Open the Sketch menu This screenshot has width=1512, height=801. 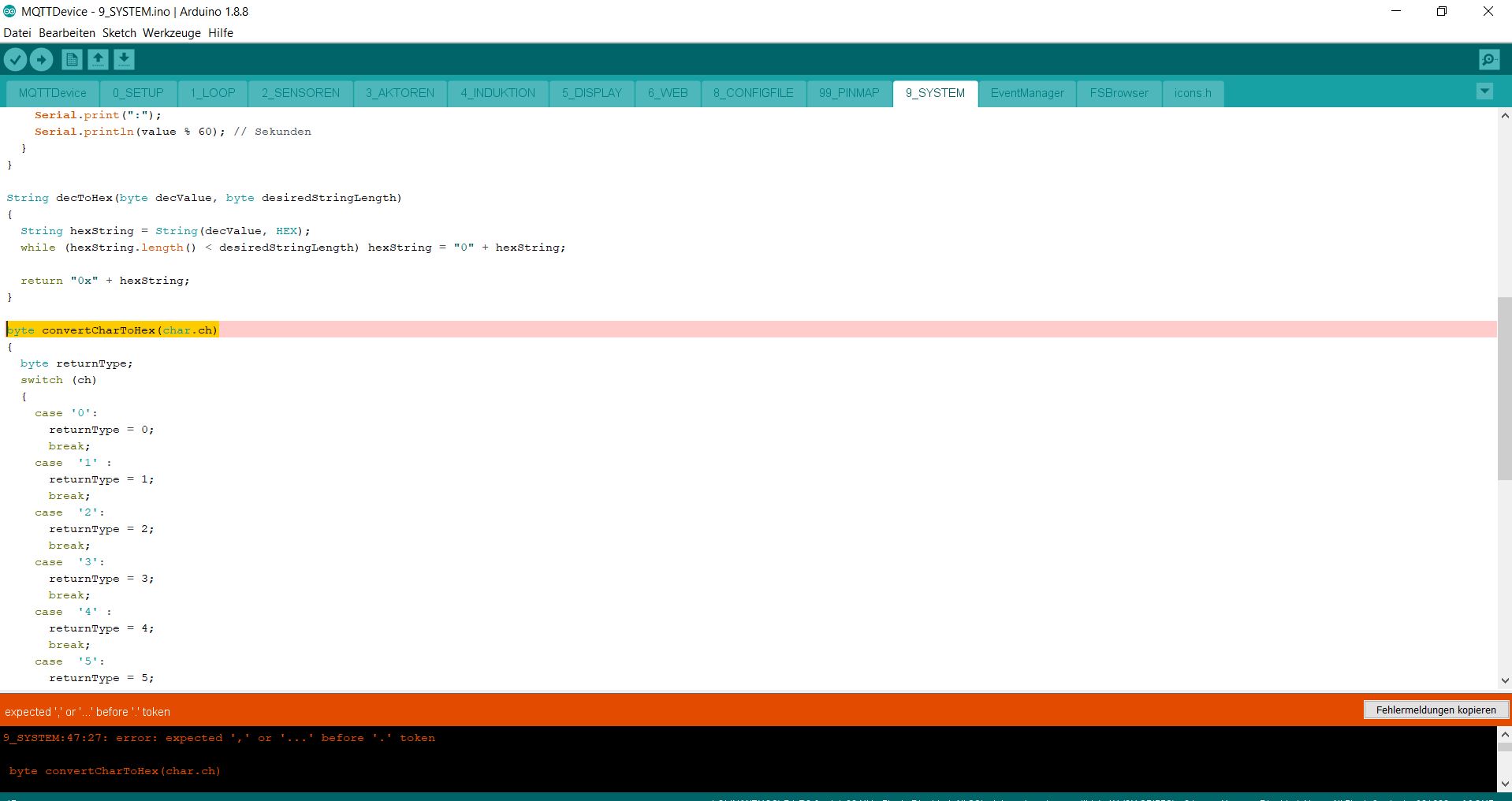[119, 33]
